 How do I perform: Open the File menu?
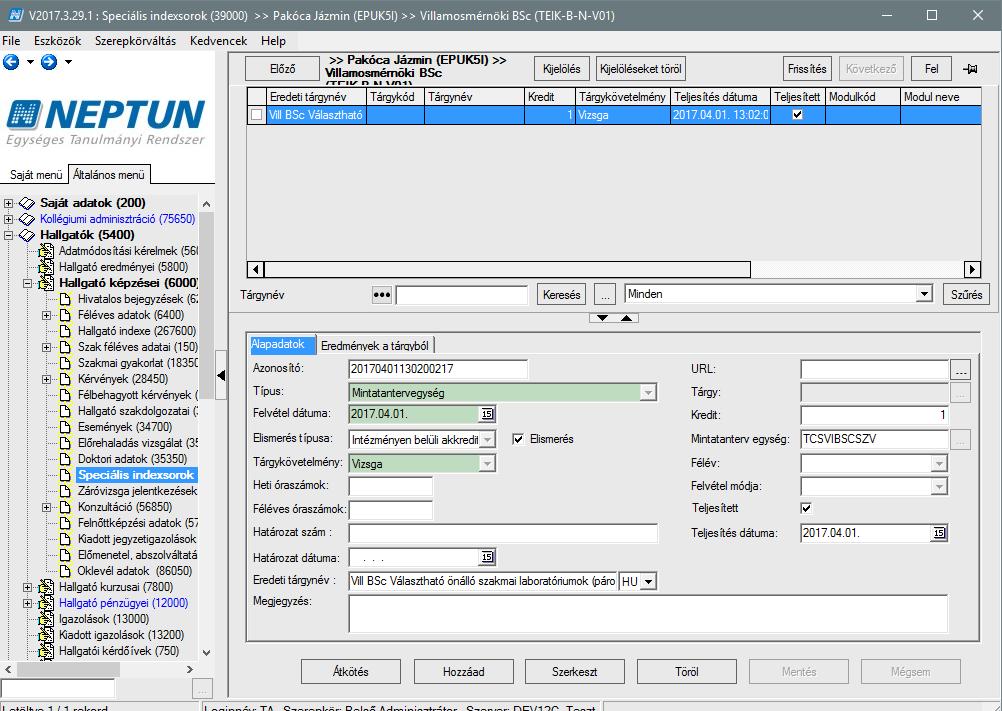11,41
